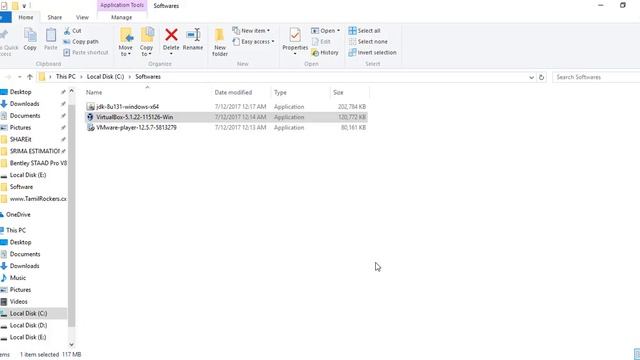
Task: Open Documents in Quick access
Action: point(25,116)
